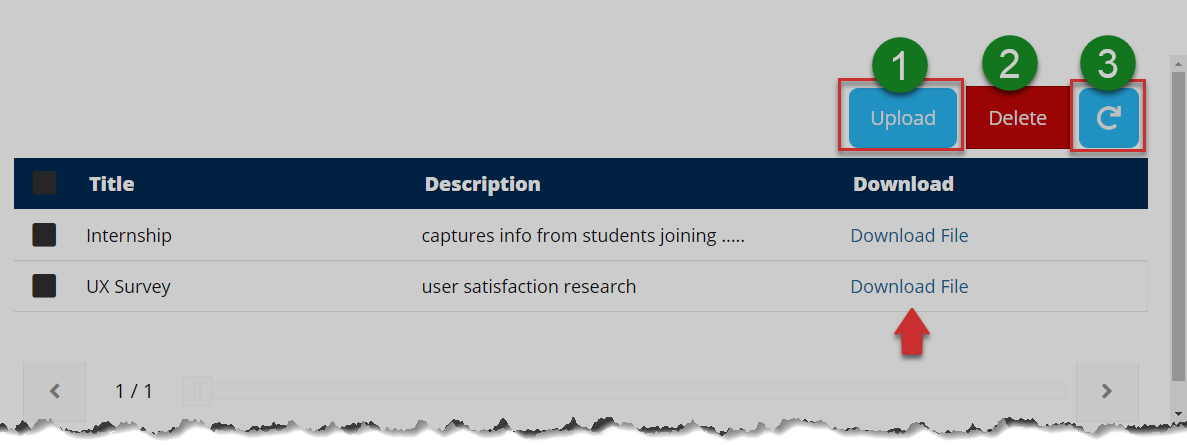Image resolution: width=1187 pixels, height=445 pixels.
Task: Click the green number 1 badge
Action: [x=901, y=66]
